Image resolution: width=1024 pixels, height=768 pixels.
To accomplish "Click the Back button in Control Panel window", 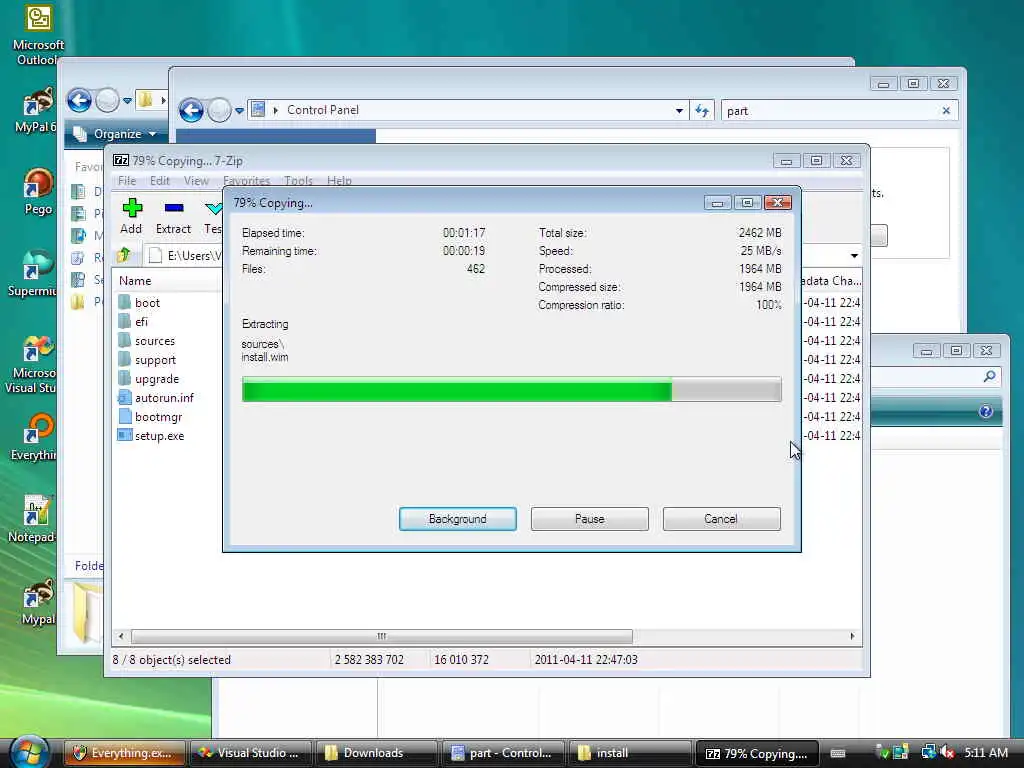I will [x=191, y=110].
